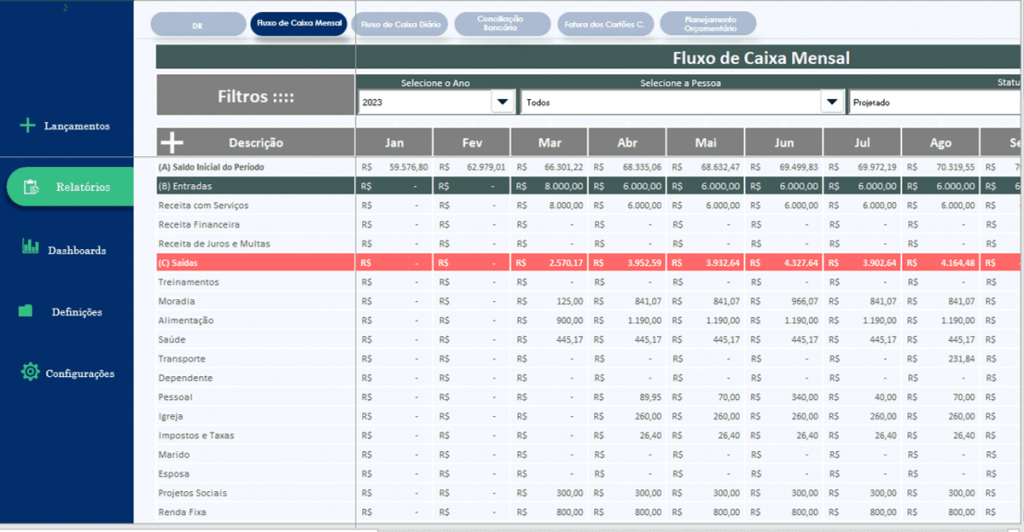Click the March Alimentação value 900,00

coord(569,321)
